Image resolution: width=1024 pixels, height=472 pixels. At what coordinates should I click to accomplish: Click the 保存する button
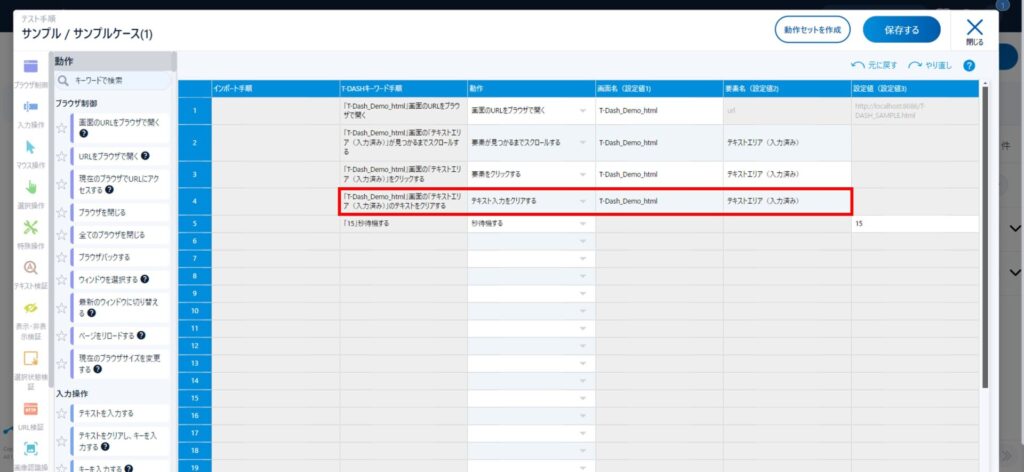pyautogui.click(x=901, y=29)
